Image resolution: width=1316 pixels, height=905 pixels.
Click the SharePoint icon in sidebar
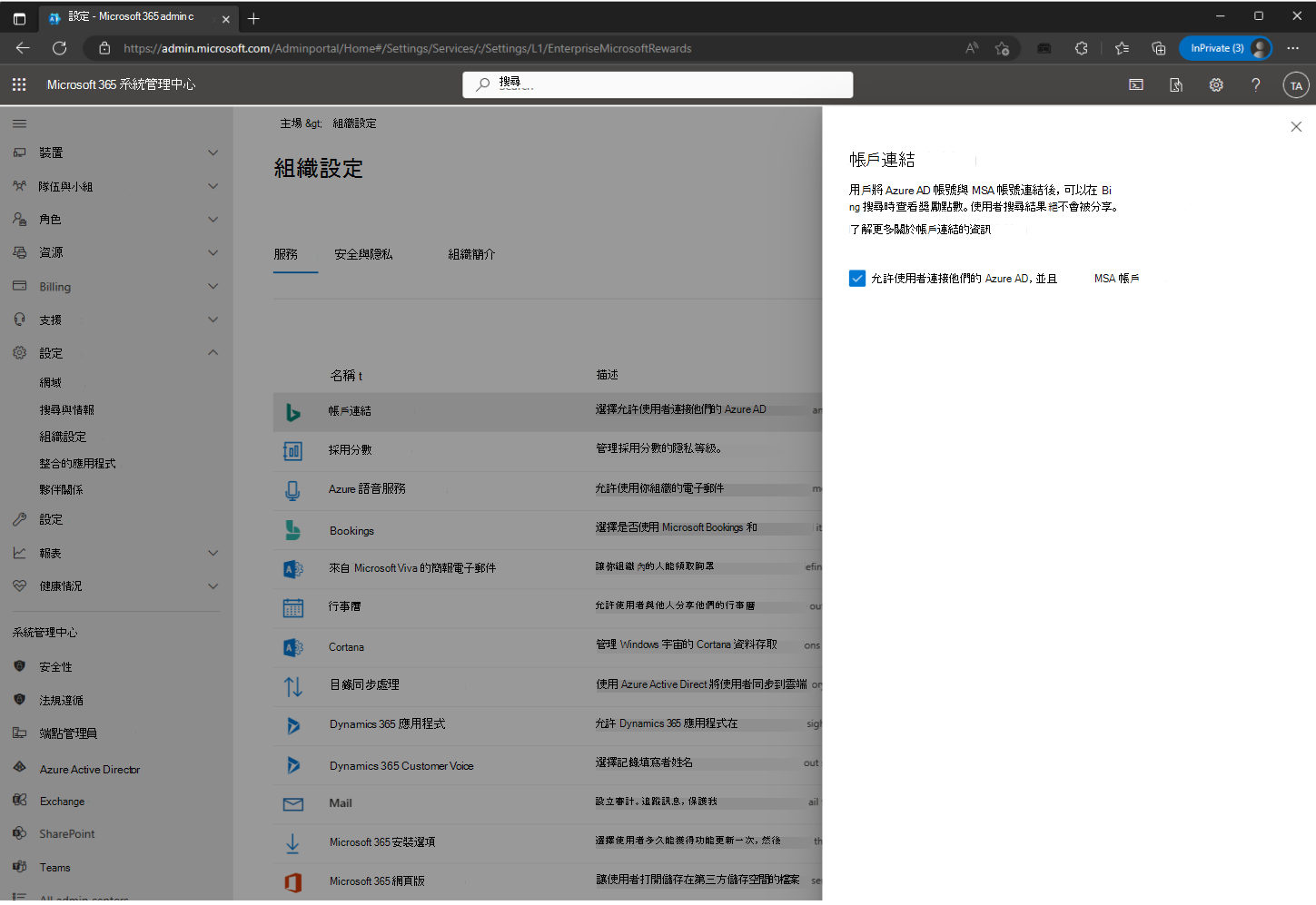tap(20, 833)
